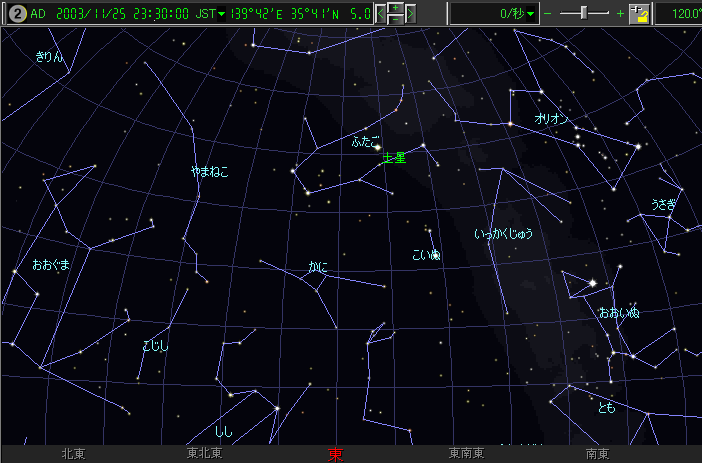The height and width of the screenshot is (463, 702).
Task: Step time backward with left arrow
Action: [x=382, y=14]
